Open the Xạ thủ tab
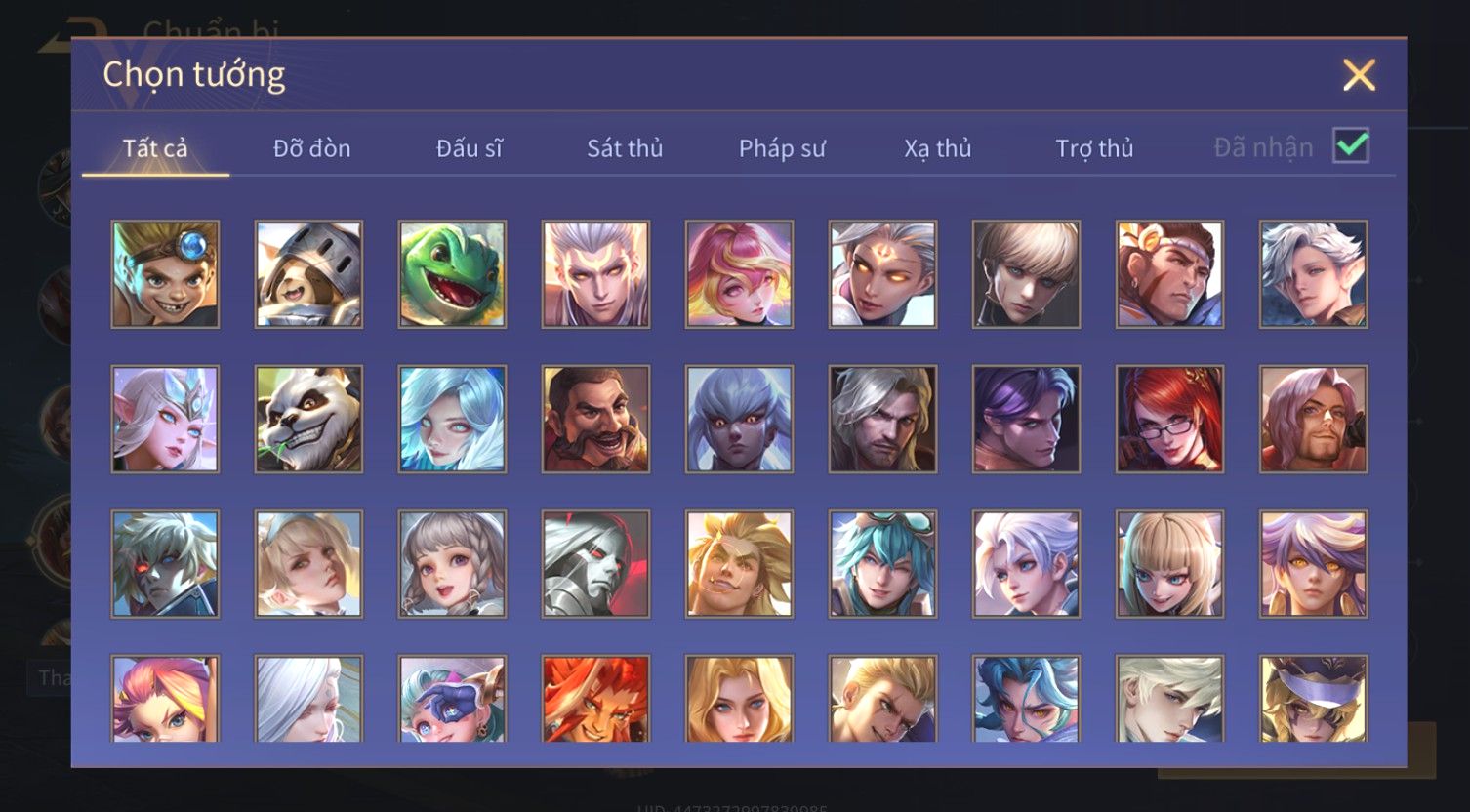The height and width of the screenshot is (812, 1470). click(x=938, y=148)
